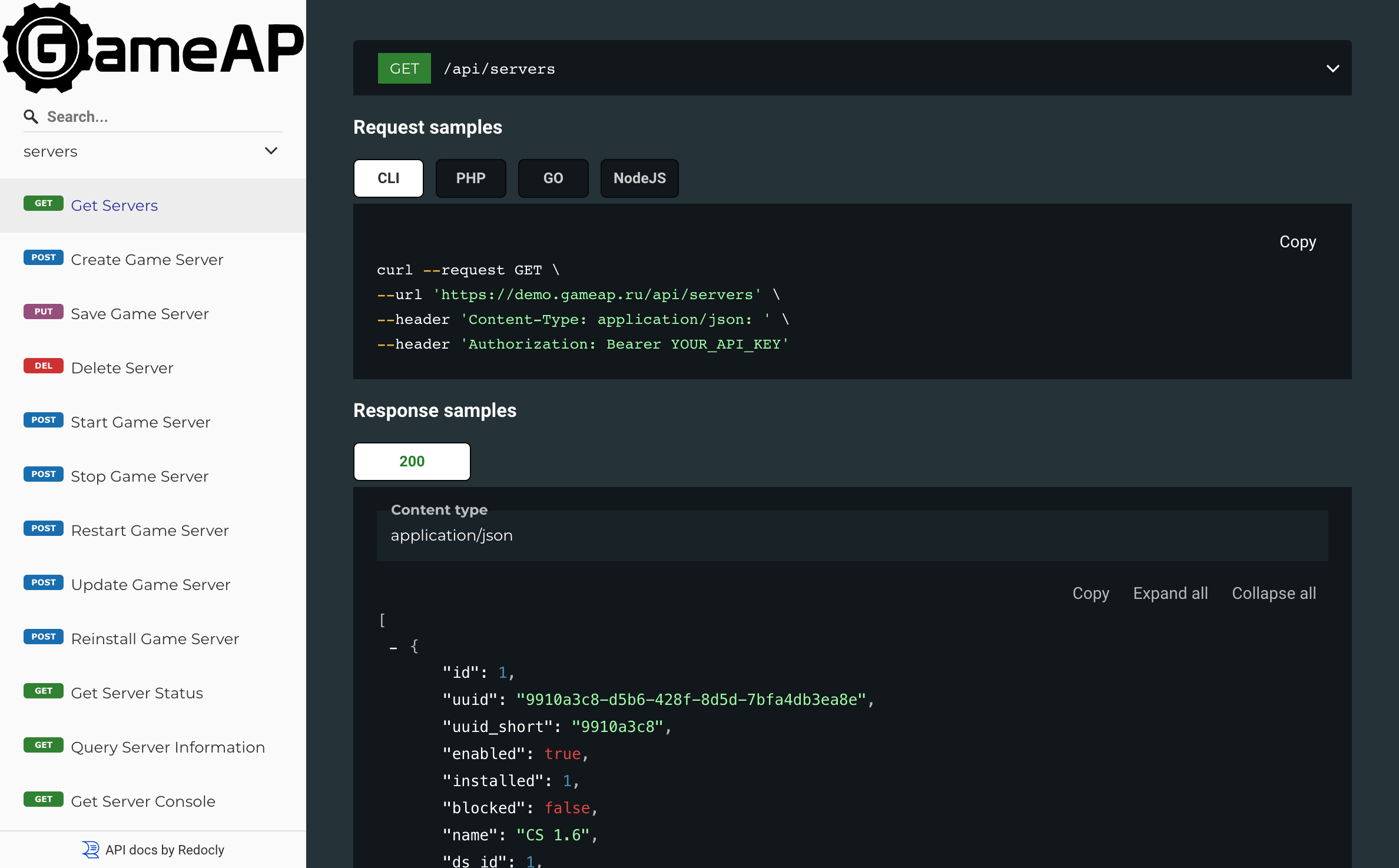The image size is (1399, 868).
Task: Click the Redocly icon at sidebar bottom
Action: [90, 850]
